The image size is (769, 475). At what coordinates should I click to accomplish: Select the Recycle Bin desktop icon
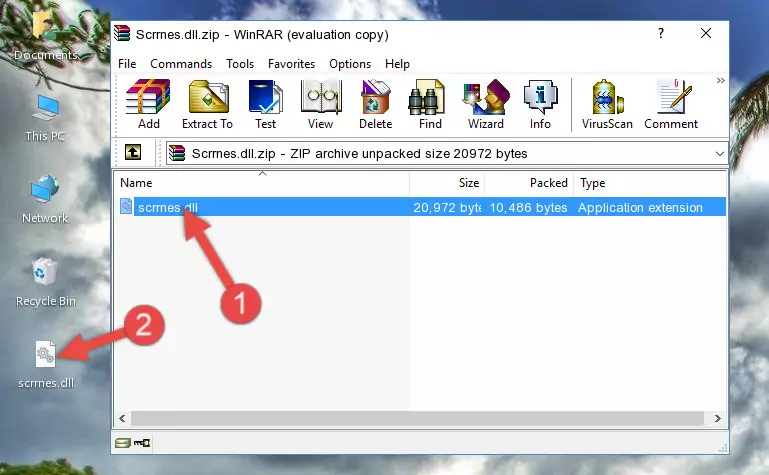coord(46,282)
